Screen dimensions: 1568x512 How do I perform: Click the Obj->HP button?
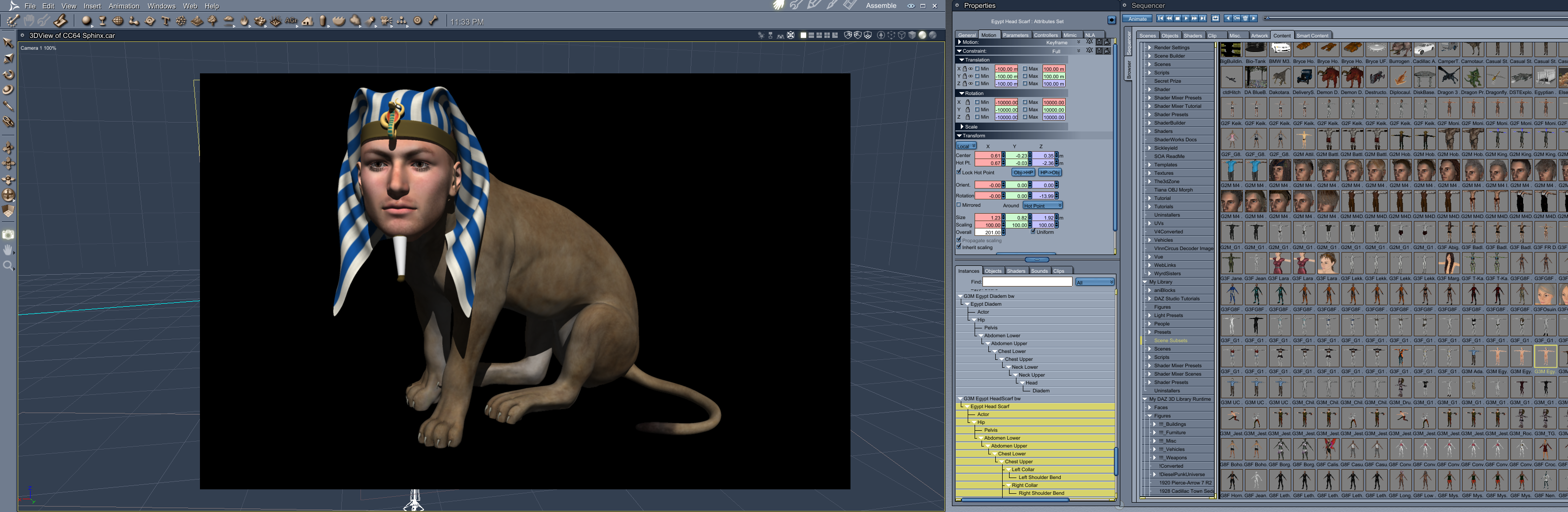point(1023,173)
